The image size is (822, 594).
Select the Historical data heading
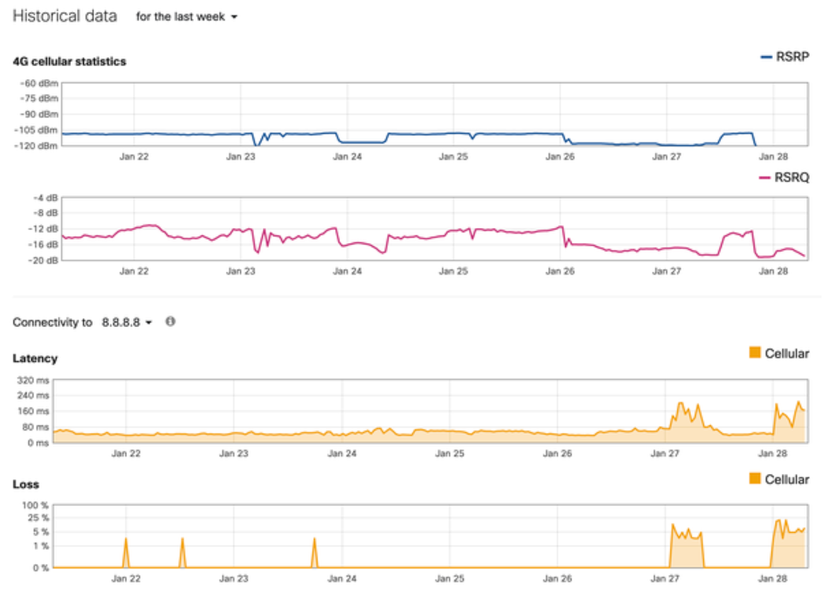coord(64,17)
